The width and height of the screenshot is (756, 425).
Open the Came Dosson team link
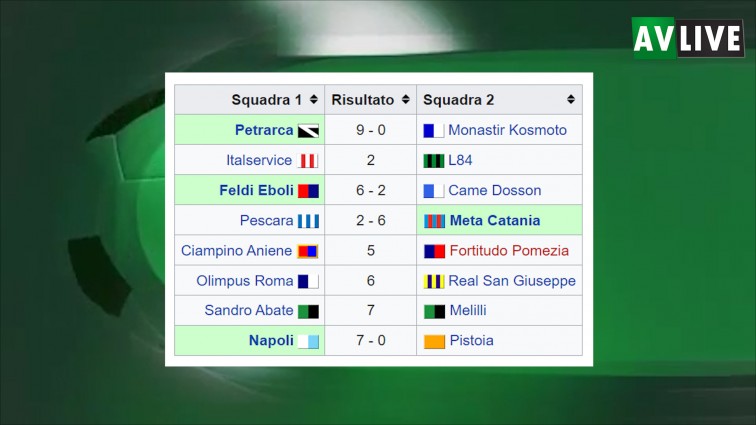coord(495,191)
